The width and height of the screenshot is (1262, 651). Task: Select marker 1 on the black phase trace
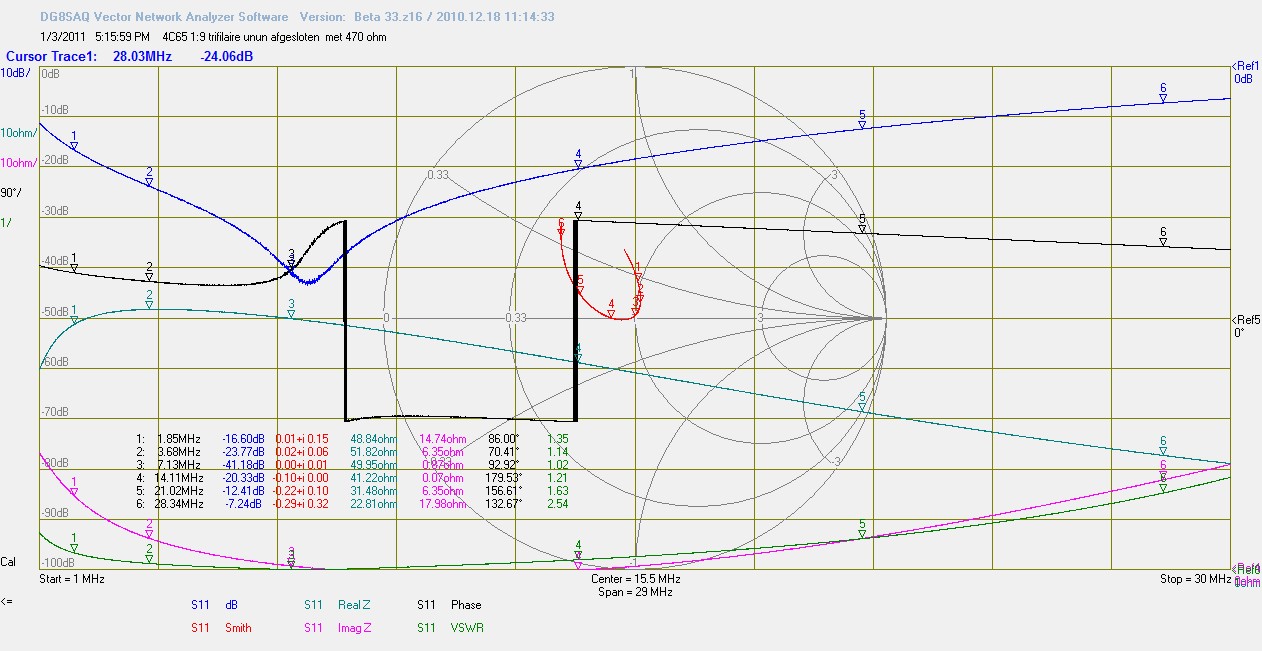[x=74, y=264]
